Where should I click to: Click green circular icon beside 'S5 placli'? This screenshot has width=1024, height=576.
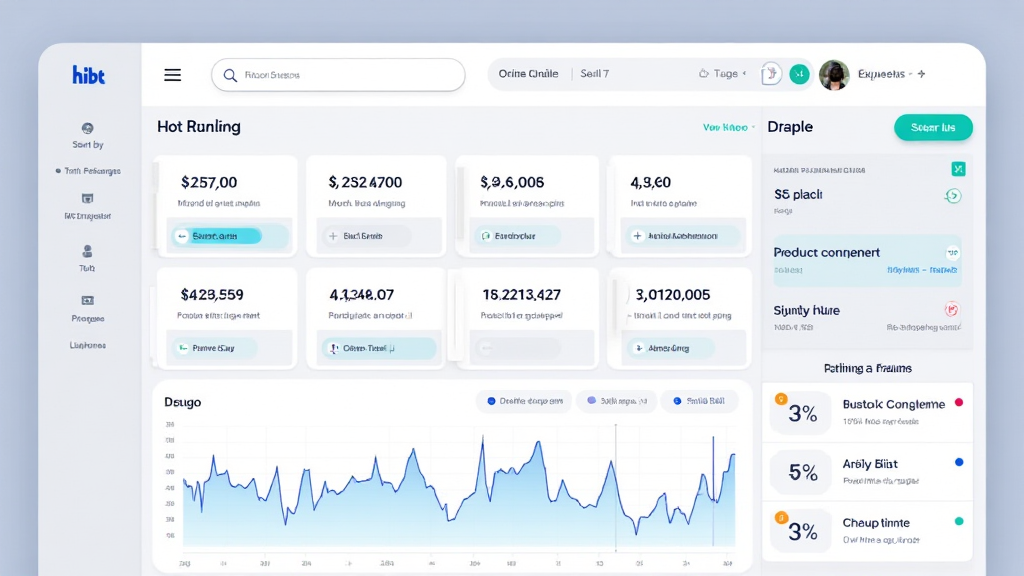952,196
